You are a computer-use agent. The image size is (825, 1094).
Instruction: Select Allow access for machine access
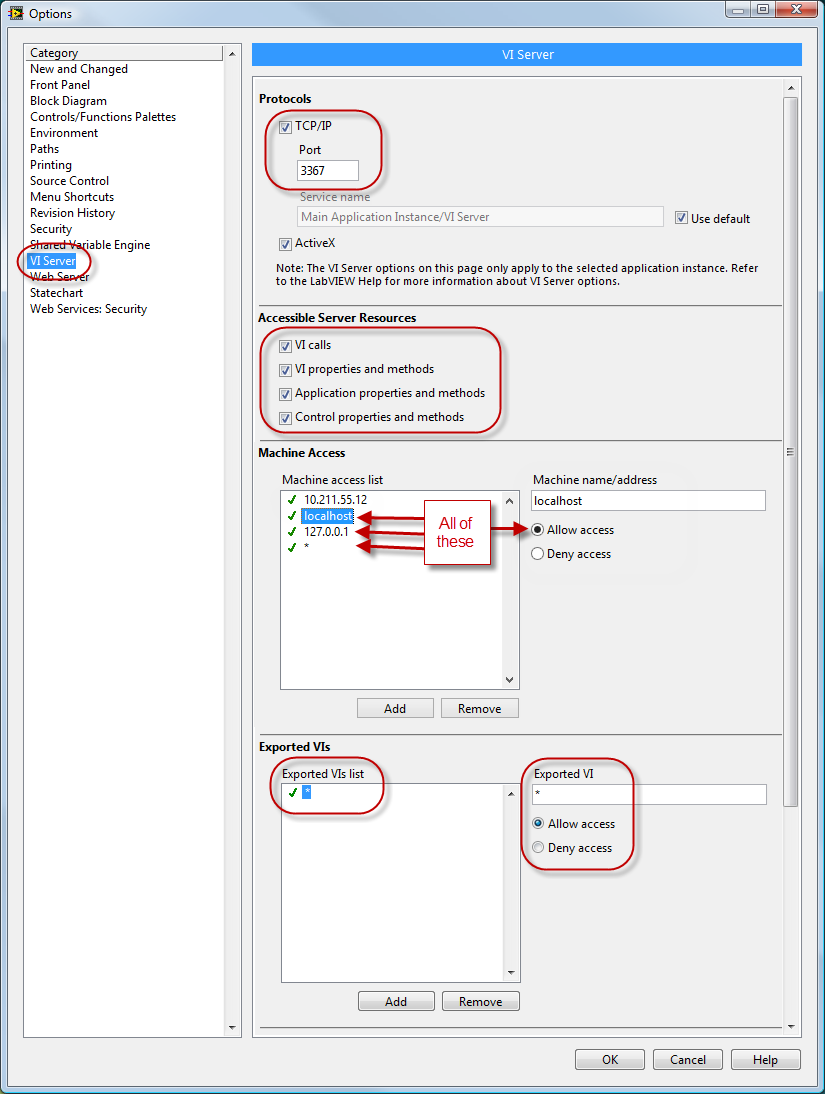click(x=537, y=530)
